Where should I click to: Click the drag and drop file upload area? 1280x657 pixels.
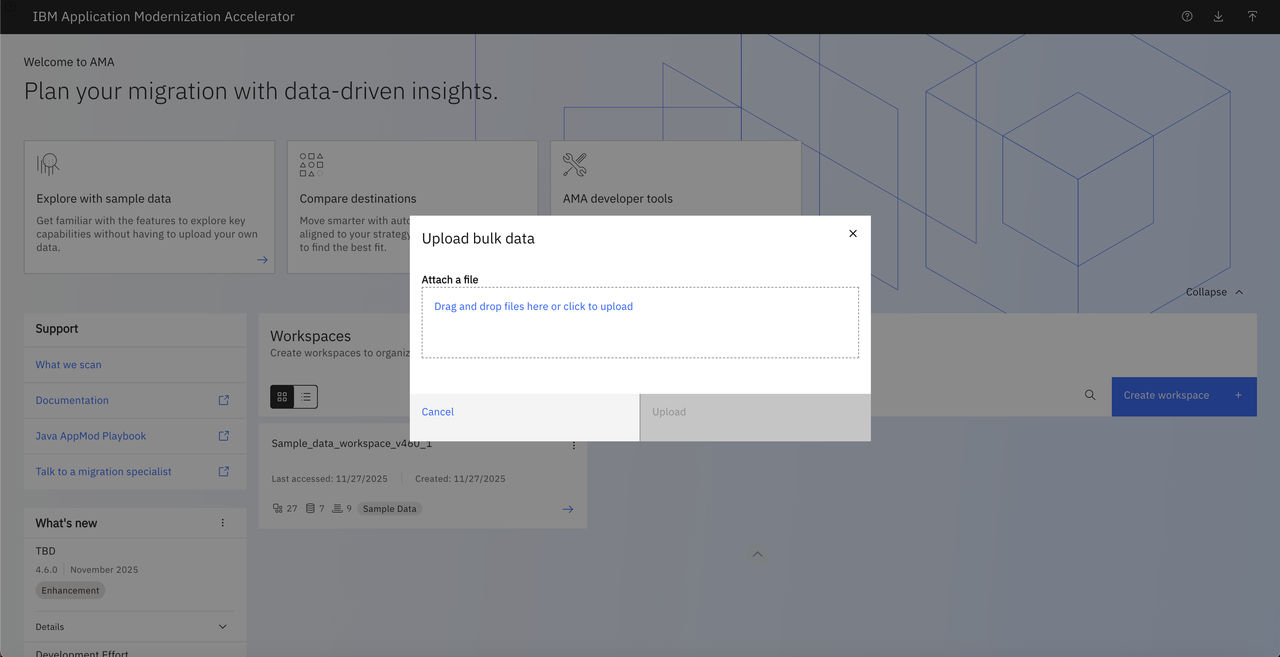tap(640, 322)
